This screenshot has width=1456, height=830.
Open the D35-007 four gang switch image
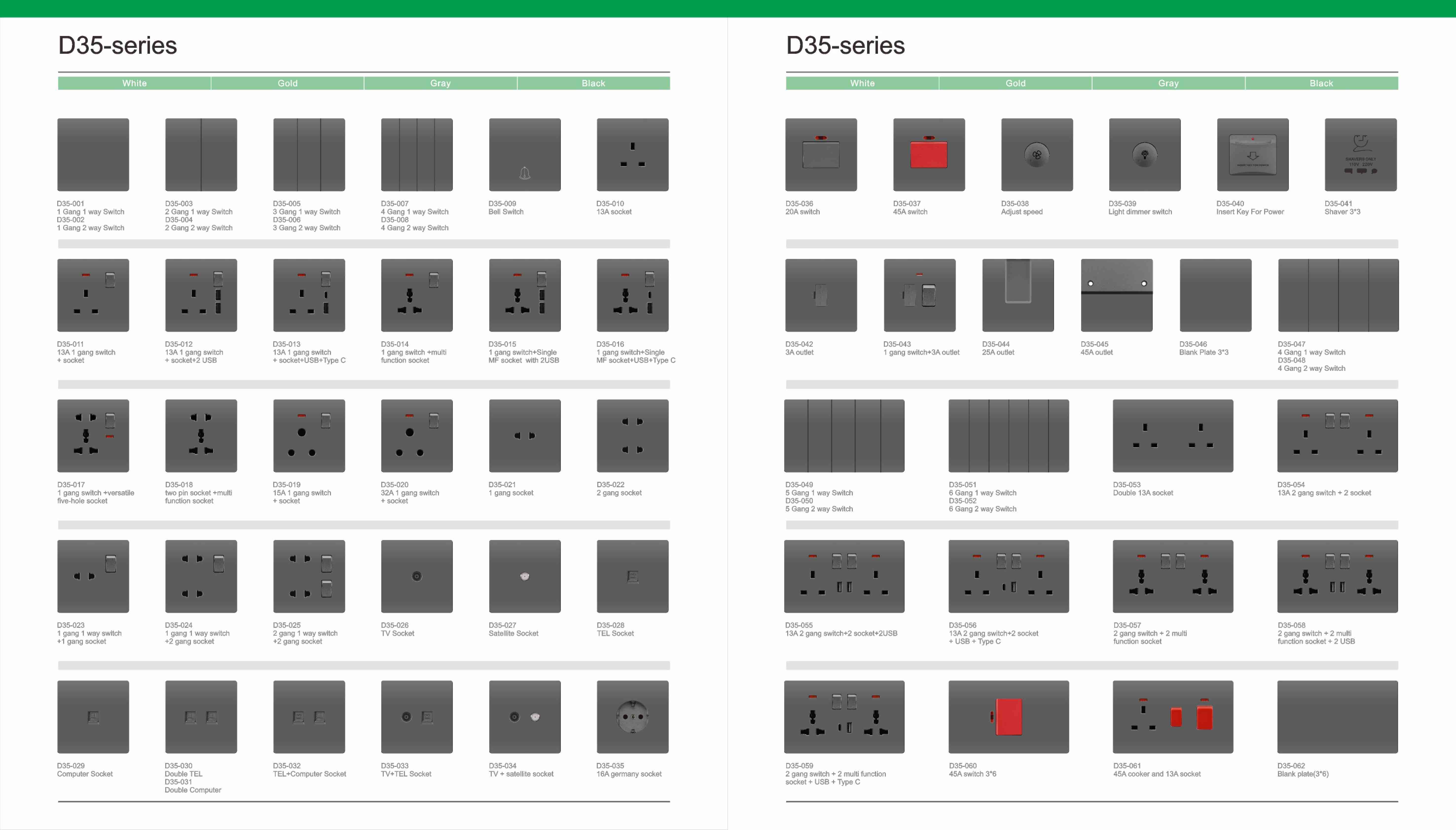point(417,155)
